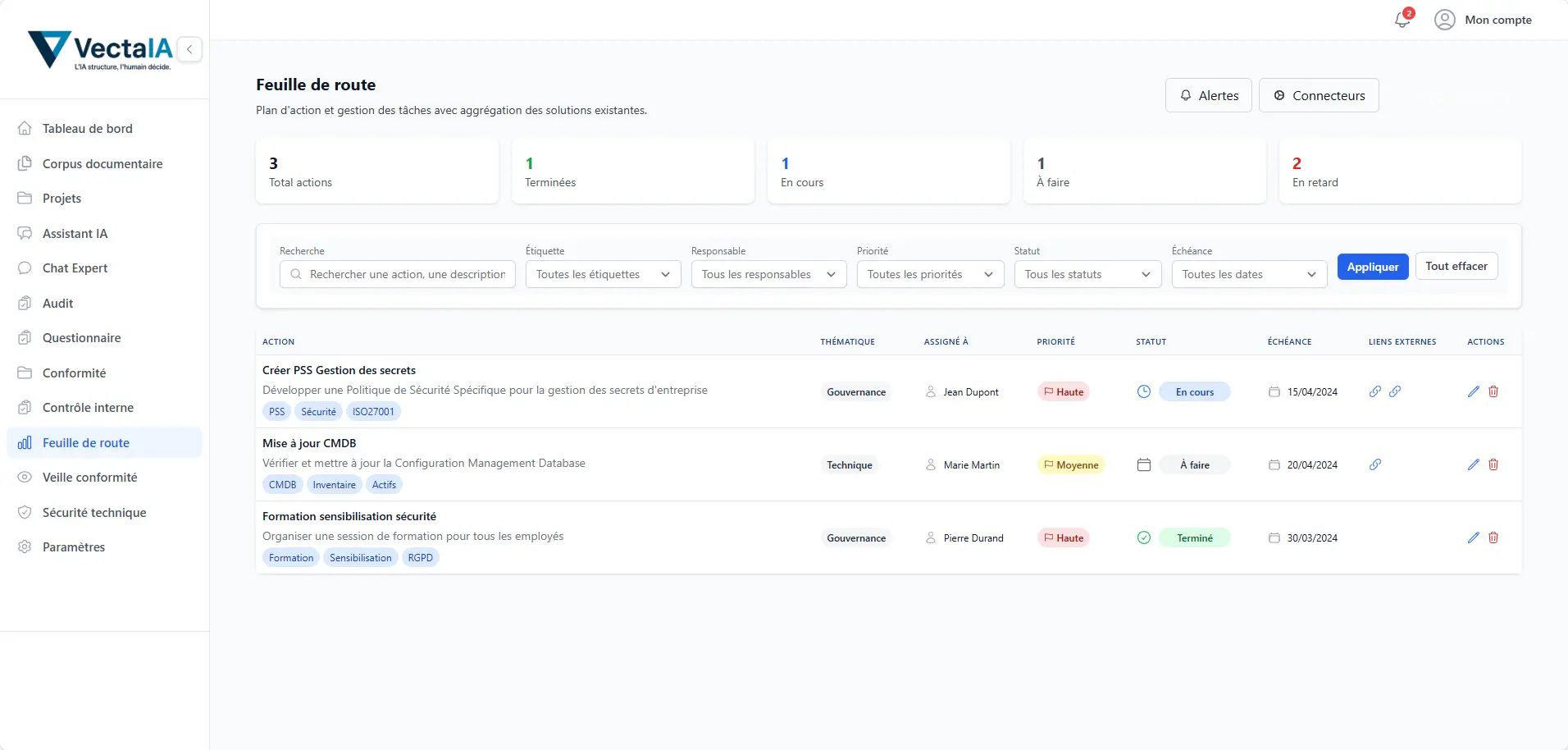Open second external link of Créer PSS row
Image resolution: width=1568 pixels, height=750 pixels.
point(1395,391)
